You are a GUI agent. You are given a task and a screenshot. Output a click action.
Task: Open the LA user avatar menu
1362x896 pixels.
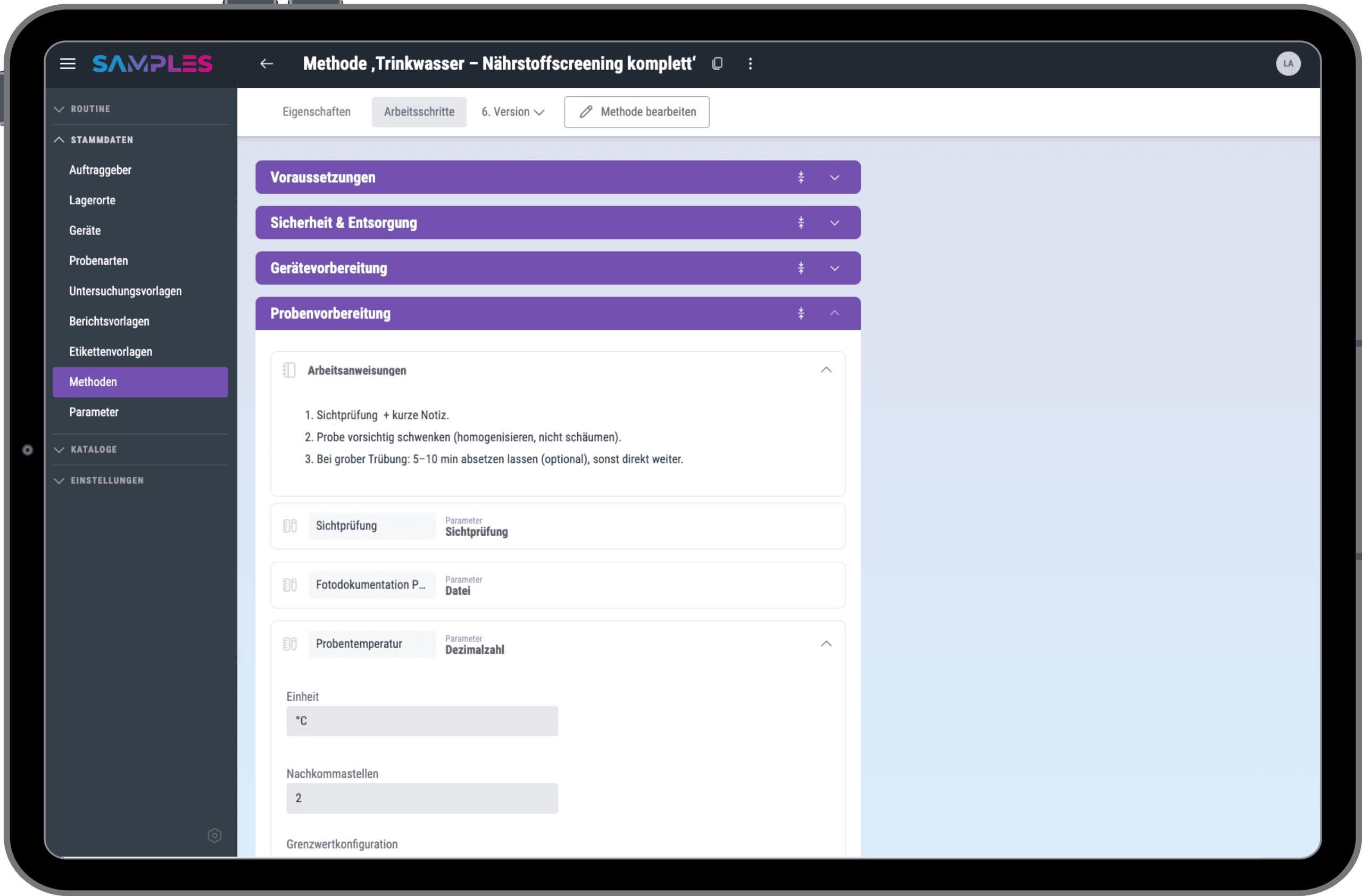coord(1288,63)
